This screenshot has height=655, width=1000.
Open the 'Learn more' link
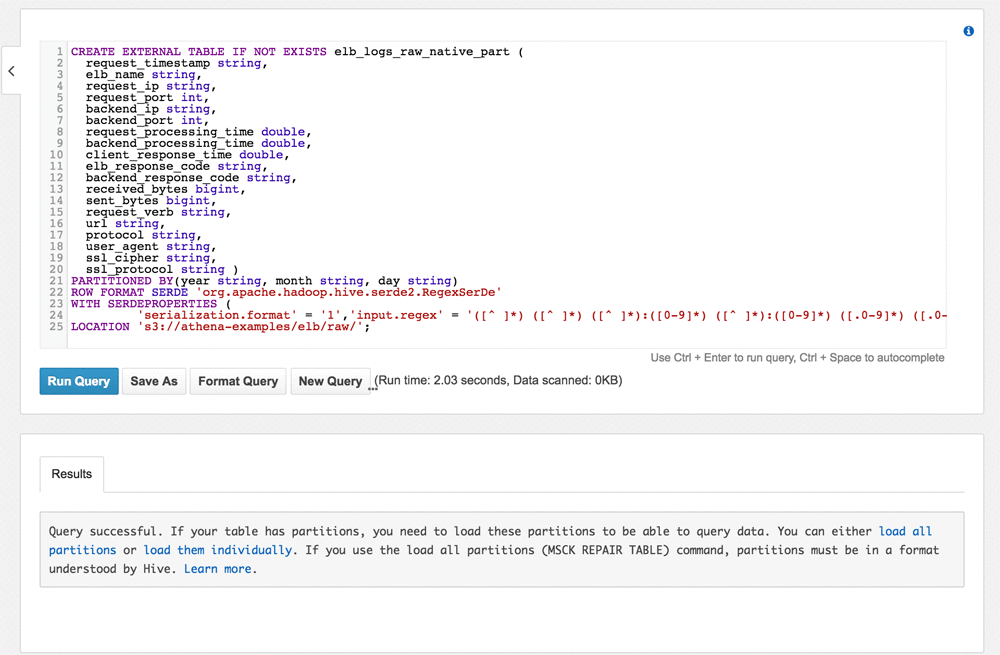click(217, 569)
